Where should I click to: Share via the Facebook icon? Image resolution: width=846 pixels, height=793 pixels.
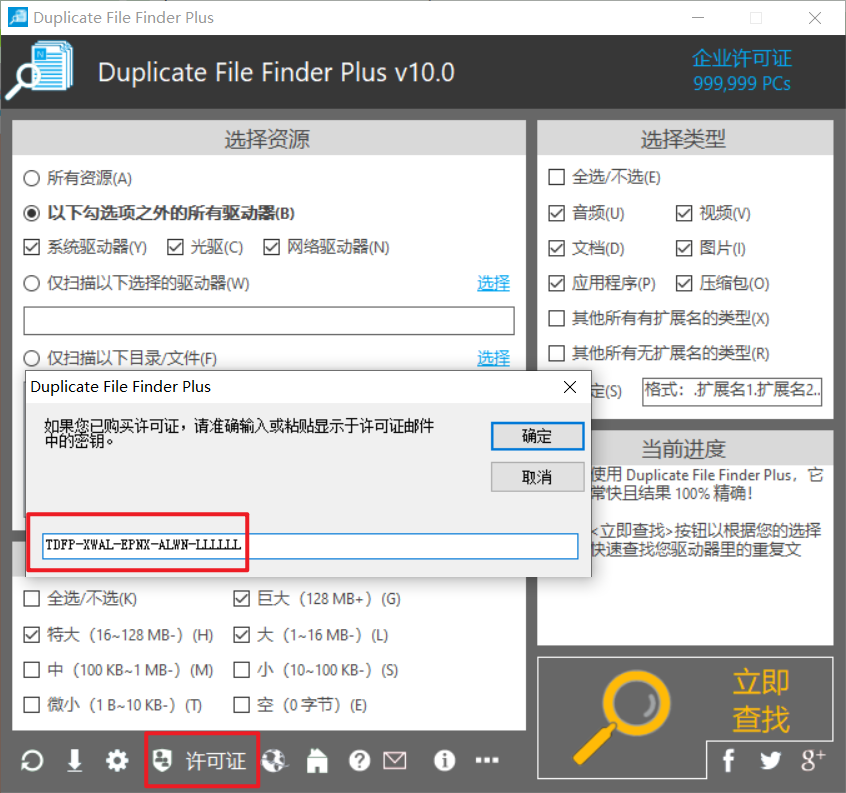[728, 761]
